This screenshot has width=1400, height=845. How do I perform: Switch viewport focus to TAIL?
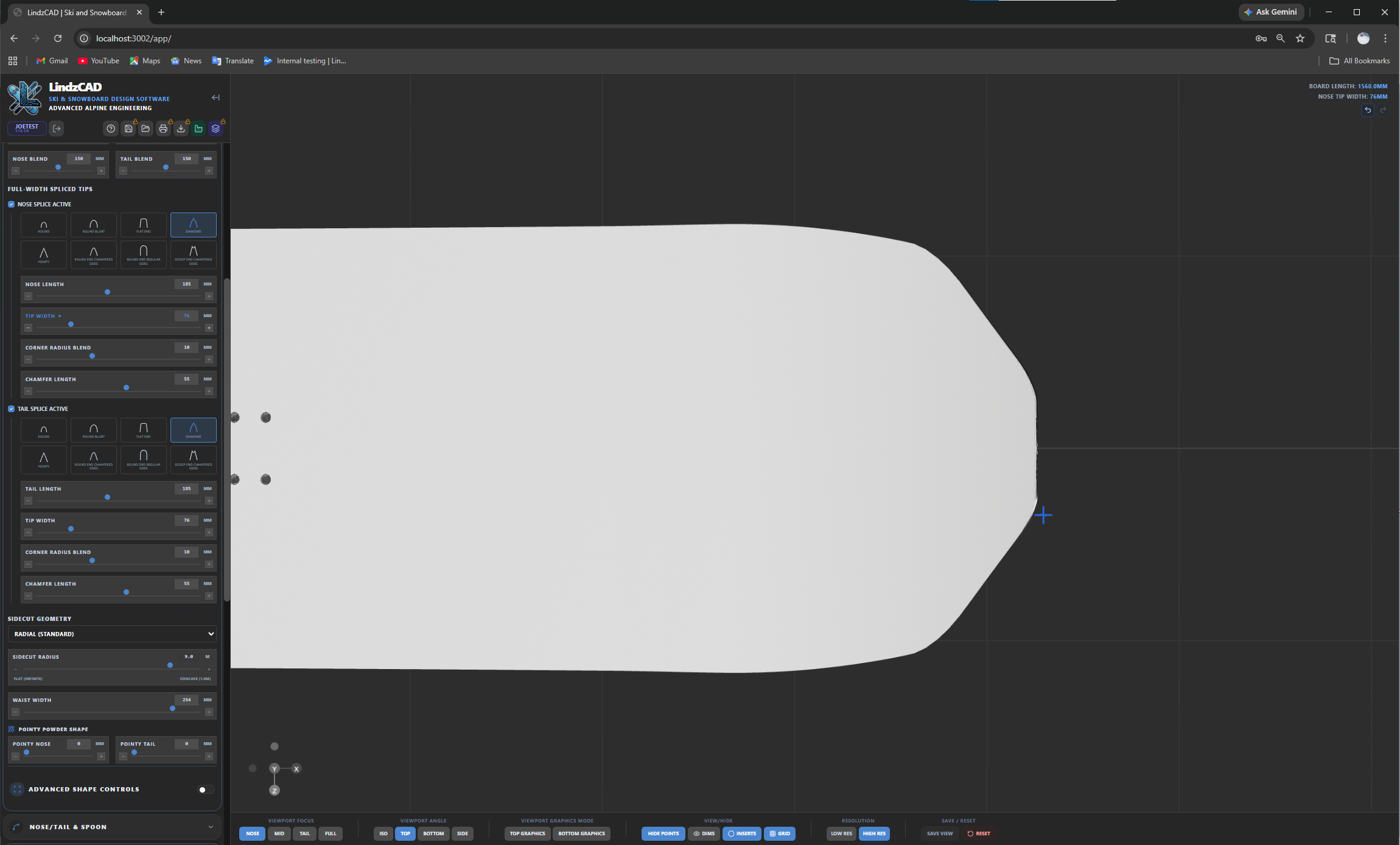pos(304,833)
